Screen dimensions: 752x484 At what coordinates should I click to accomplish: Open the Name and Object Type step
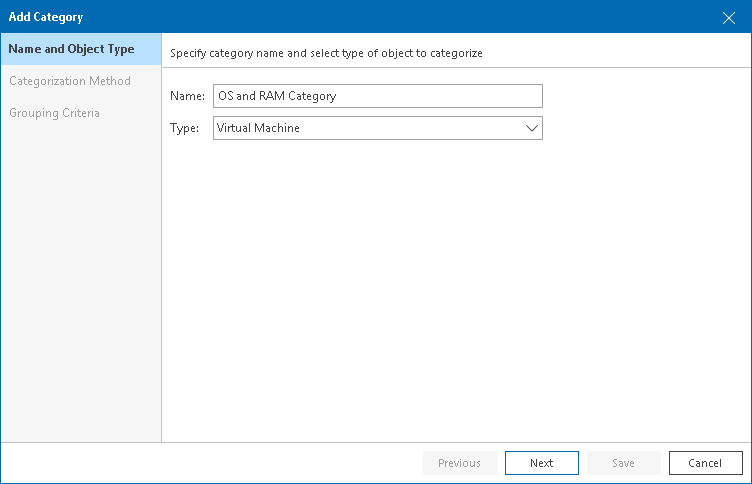click(x=71, y=49)
